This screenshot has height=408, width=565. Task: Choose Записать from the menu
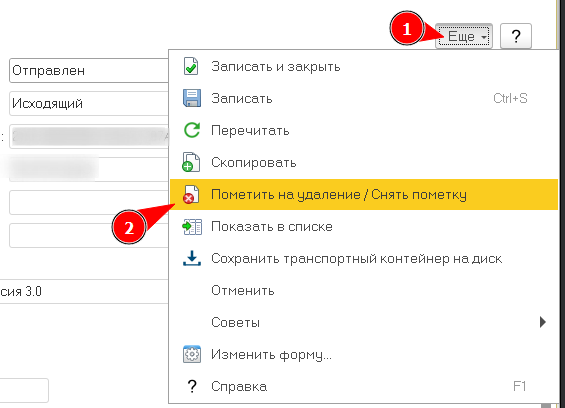(363, 98)
